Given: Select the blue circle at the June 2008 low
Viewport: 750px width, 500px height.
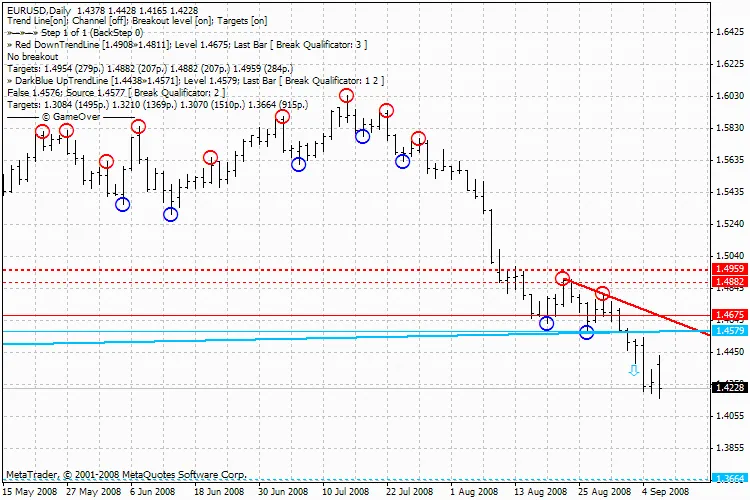Looking at the screenshot, I should tap(171, 214).
